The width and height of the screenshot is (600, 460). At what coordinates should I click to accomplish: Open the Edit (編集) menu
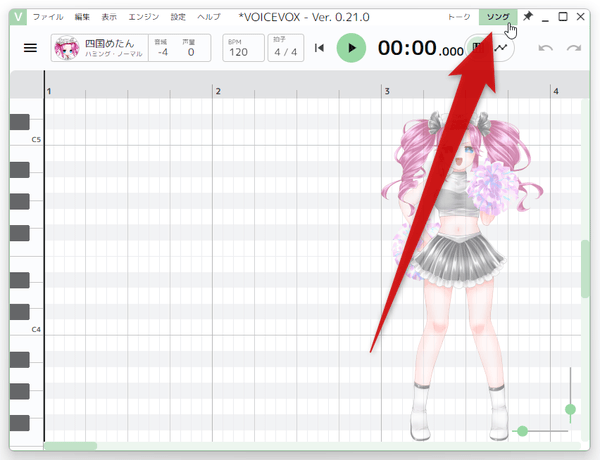click(82, 17)
